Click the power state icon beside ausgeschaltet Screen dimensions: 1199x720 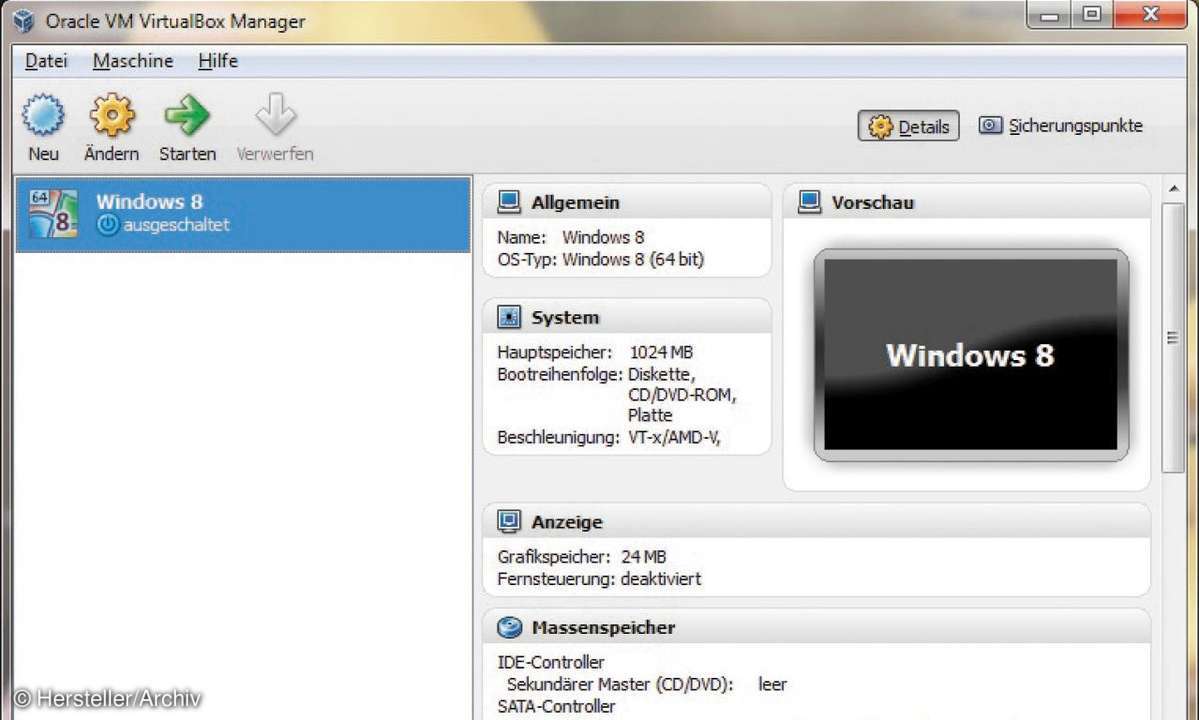tap(108, 225)
